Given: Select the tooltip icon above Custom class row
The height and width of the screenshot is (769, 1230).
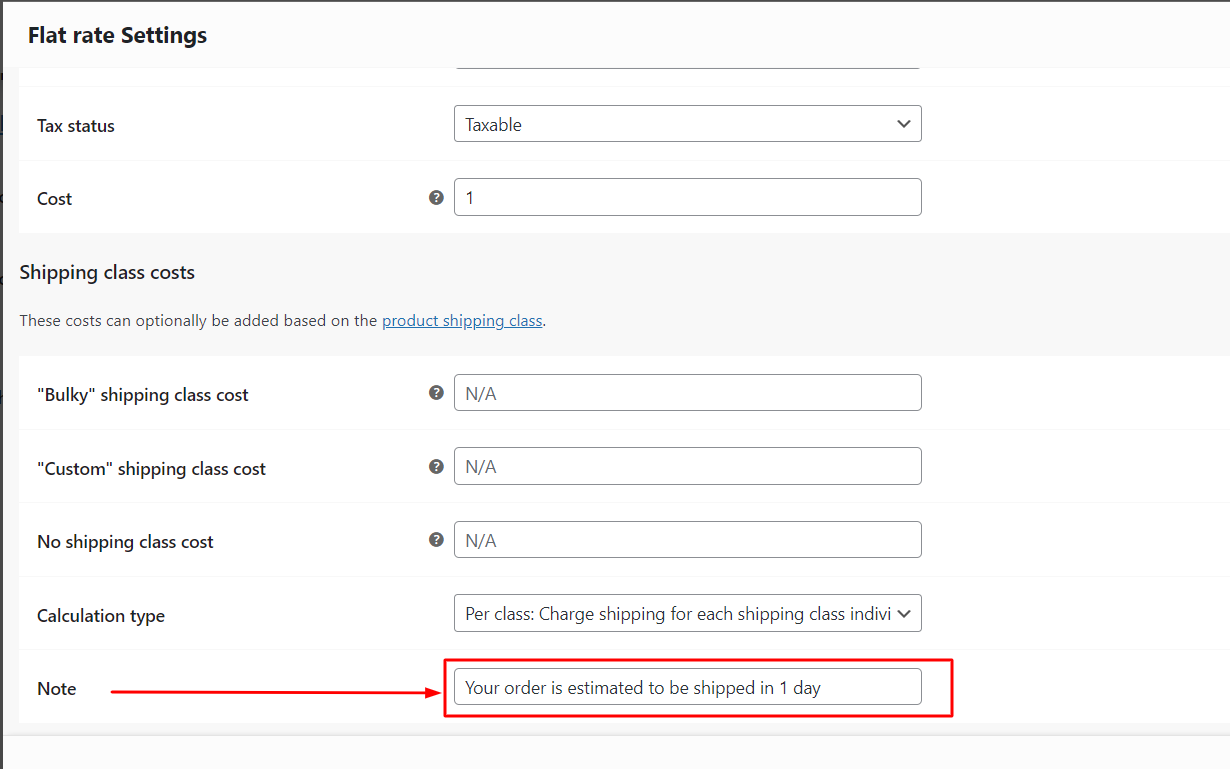Looking at the screenshot, I should 436,466.
